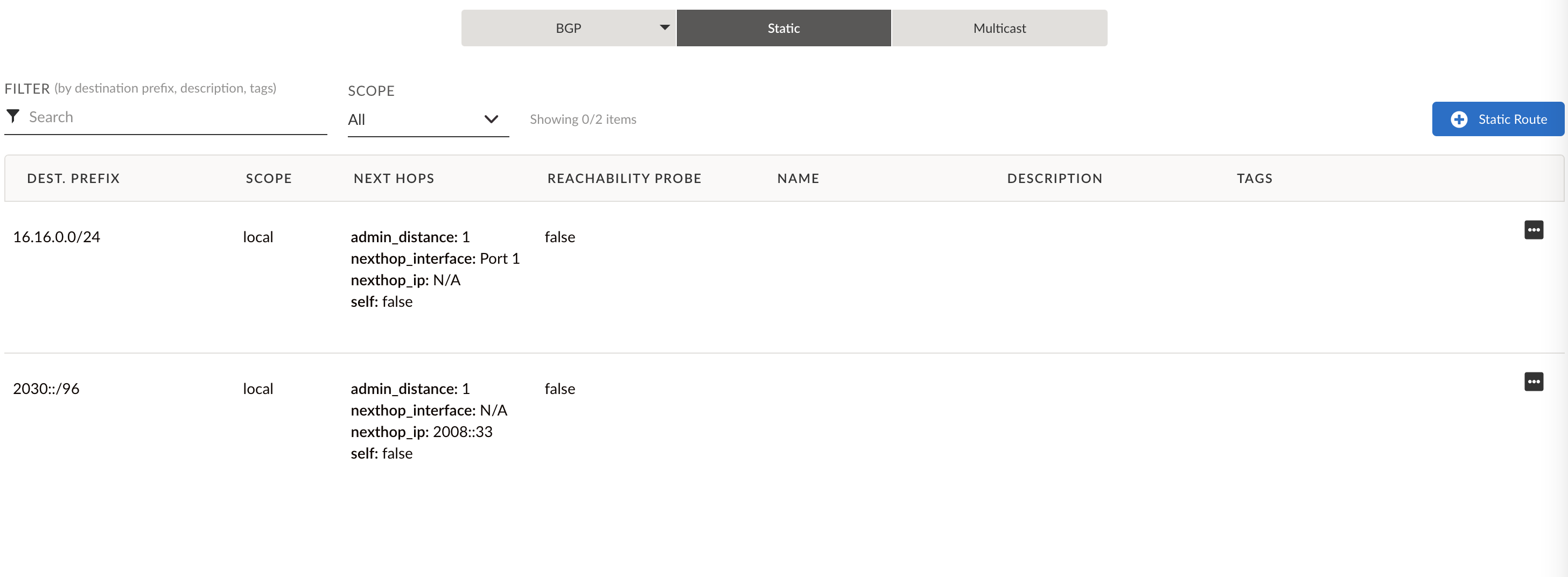Click the Name column header
This screenshot has width=1568, height=577.
click(798, 178)
